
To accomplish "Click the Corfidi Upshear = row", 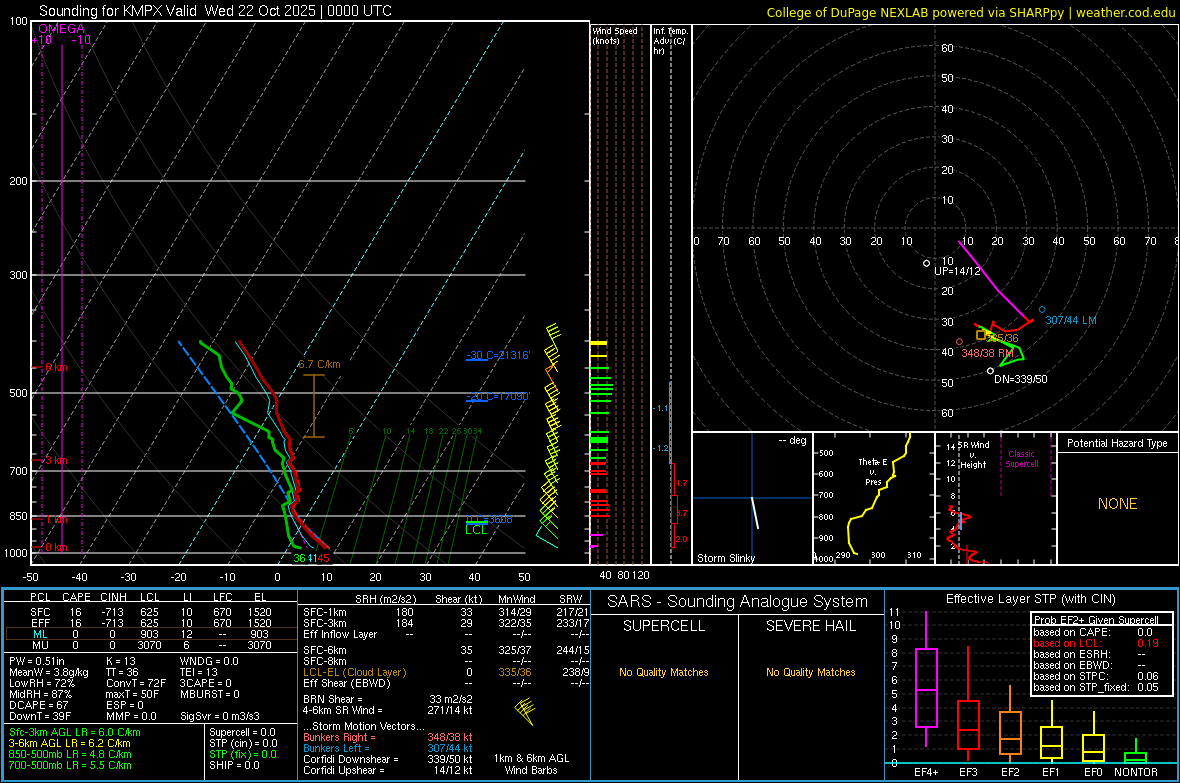I will 388,770.
